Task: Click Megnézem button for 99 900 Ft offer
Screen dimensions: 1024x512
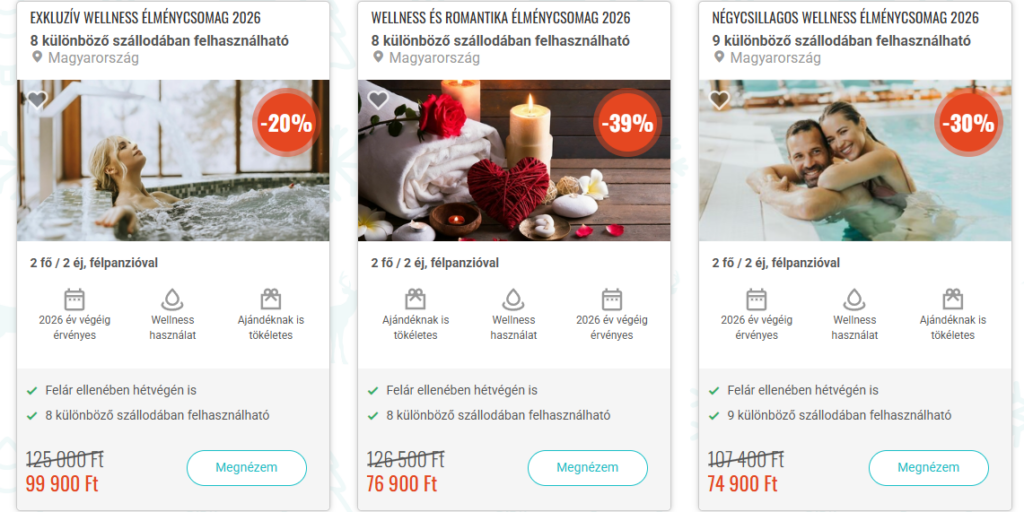Action: [x=247, y=468]
